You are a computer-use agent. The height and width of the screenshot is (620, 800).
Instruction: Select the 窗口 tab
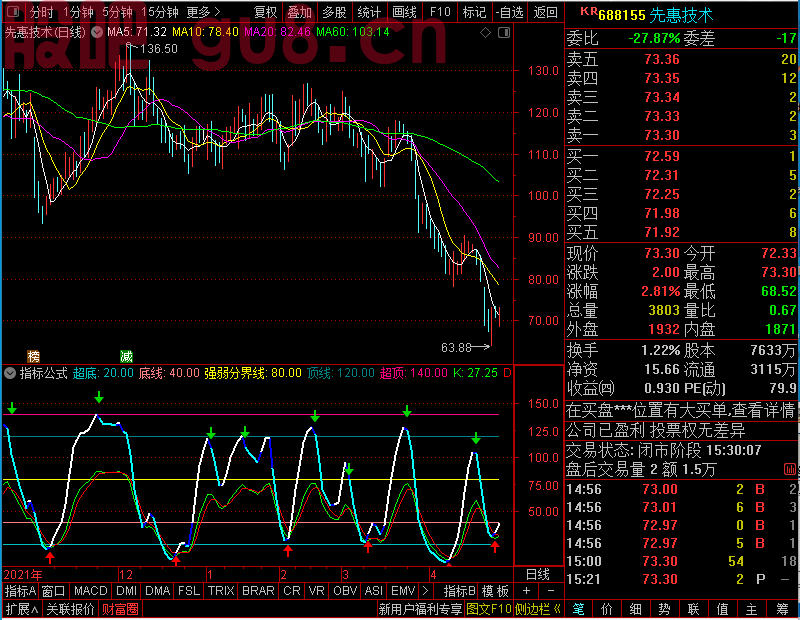[54, 591]
